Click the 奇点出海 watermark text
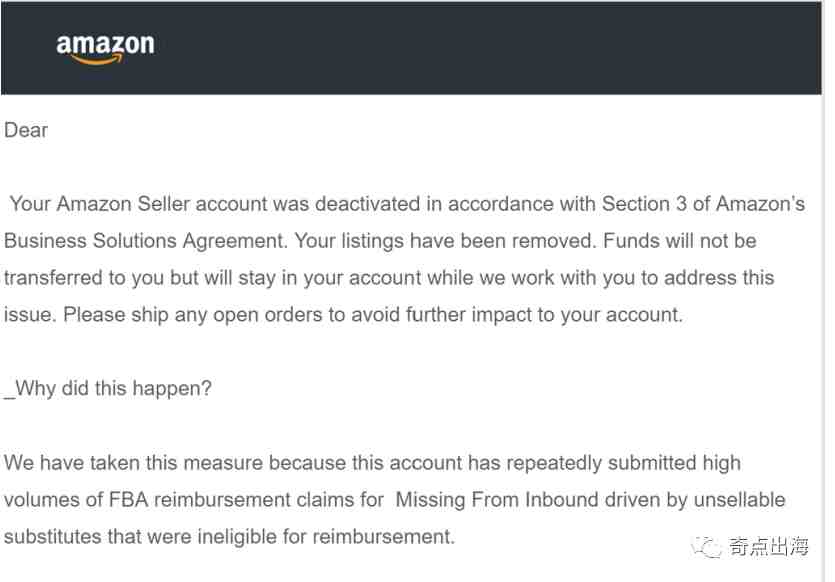Viewport: 835px width, 582px height. point(768,547)
